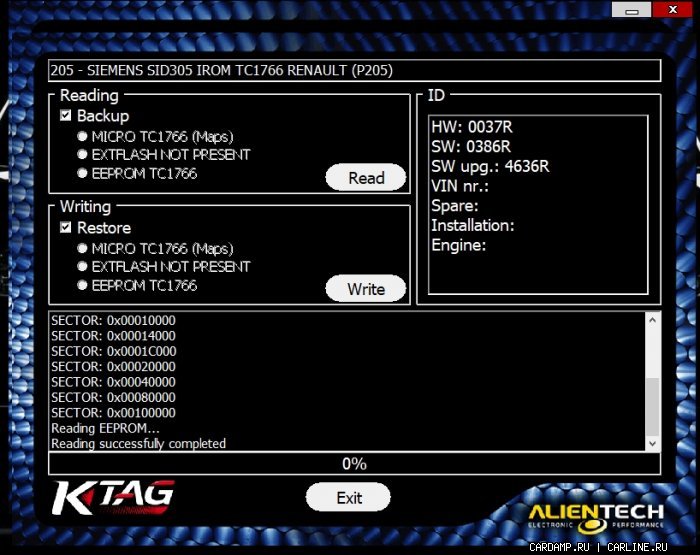Viewport: 700px width, 555px height.
Task: Click log line SECTOR: 0x00100000
Action: coord(113,413)
